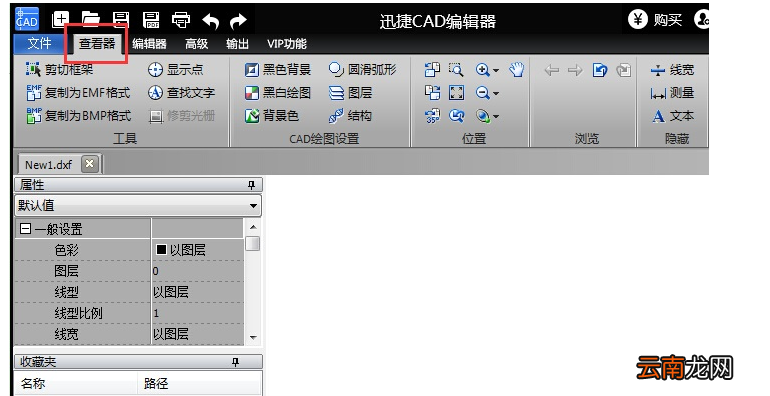The image size is (770, 396).
Task: Toggle 圆滑弧形 option
Action: (x=362, y=70)
